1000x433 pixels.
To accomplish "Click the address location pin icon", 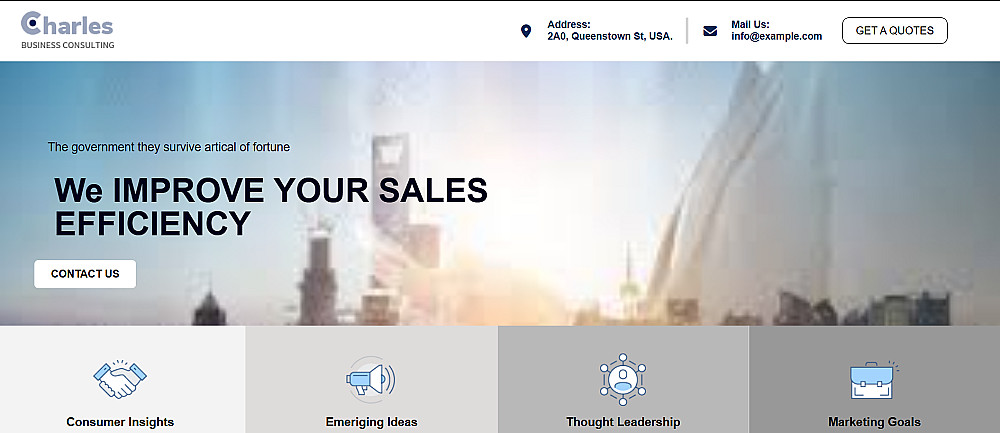I will [526, 31].
